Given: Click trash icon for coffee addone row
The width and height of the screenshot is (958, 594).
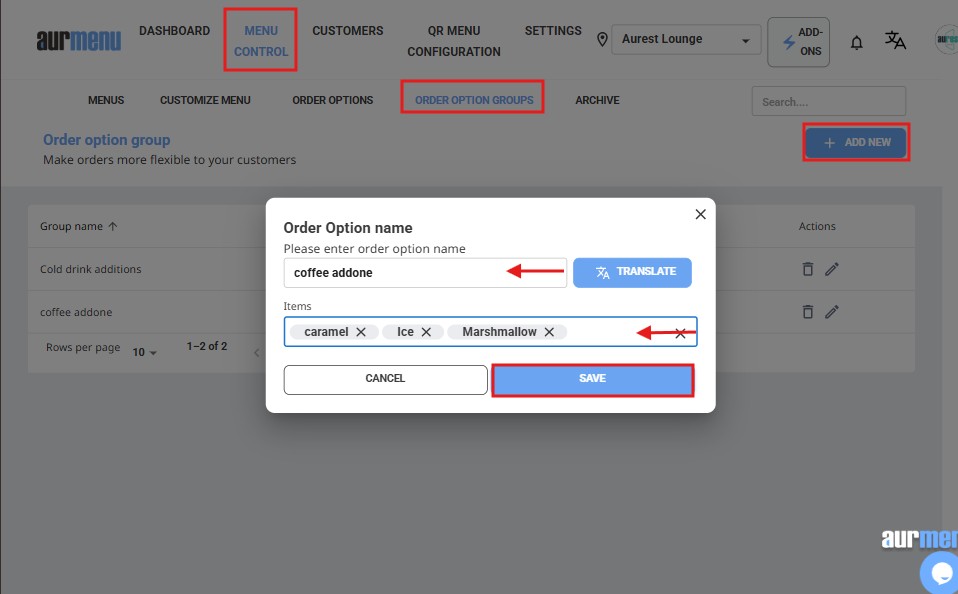Looking at the screenshot, I should coord(808,312).
